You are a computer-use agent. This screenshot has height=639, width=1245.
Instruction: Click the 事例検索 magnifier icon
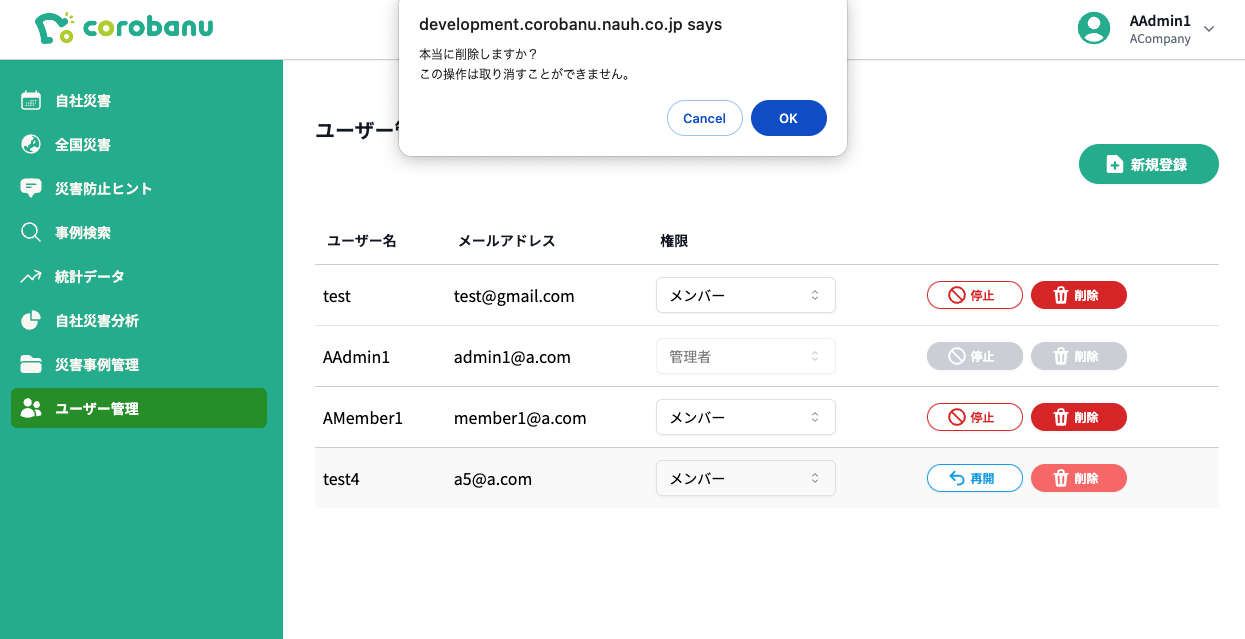[31, 232]
